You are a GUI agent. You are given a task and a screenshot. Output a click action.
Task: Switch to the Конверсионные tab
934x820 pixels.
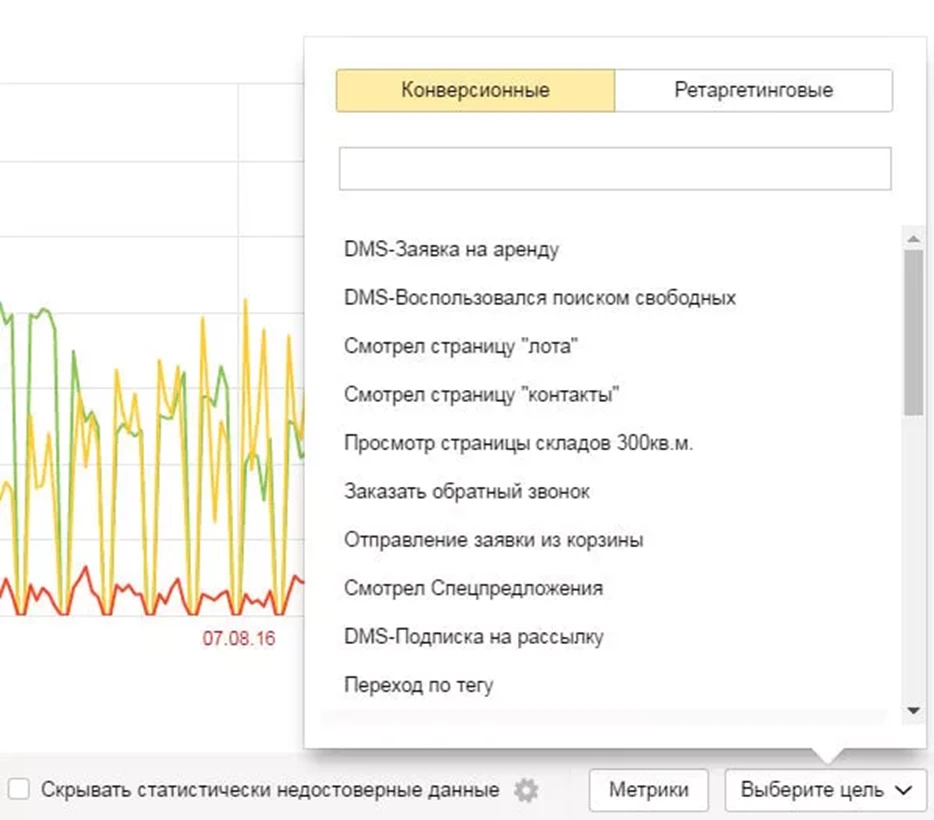pos(475,90)
